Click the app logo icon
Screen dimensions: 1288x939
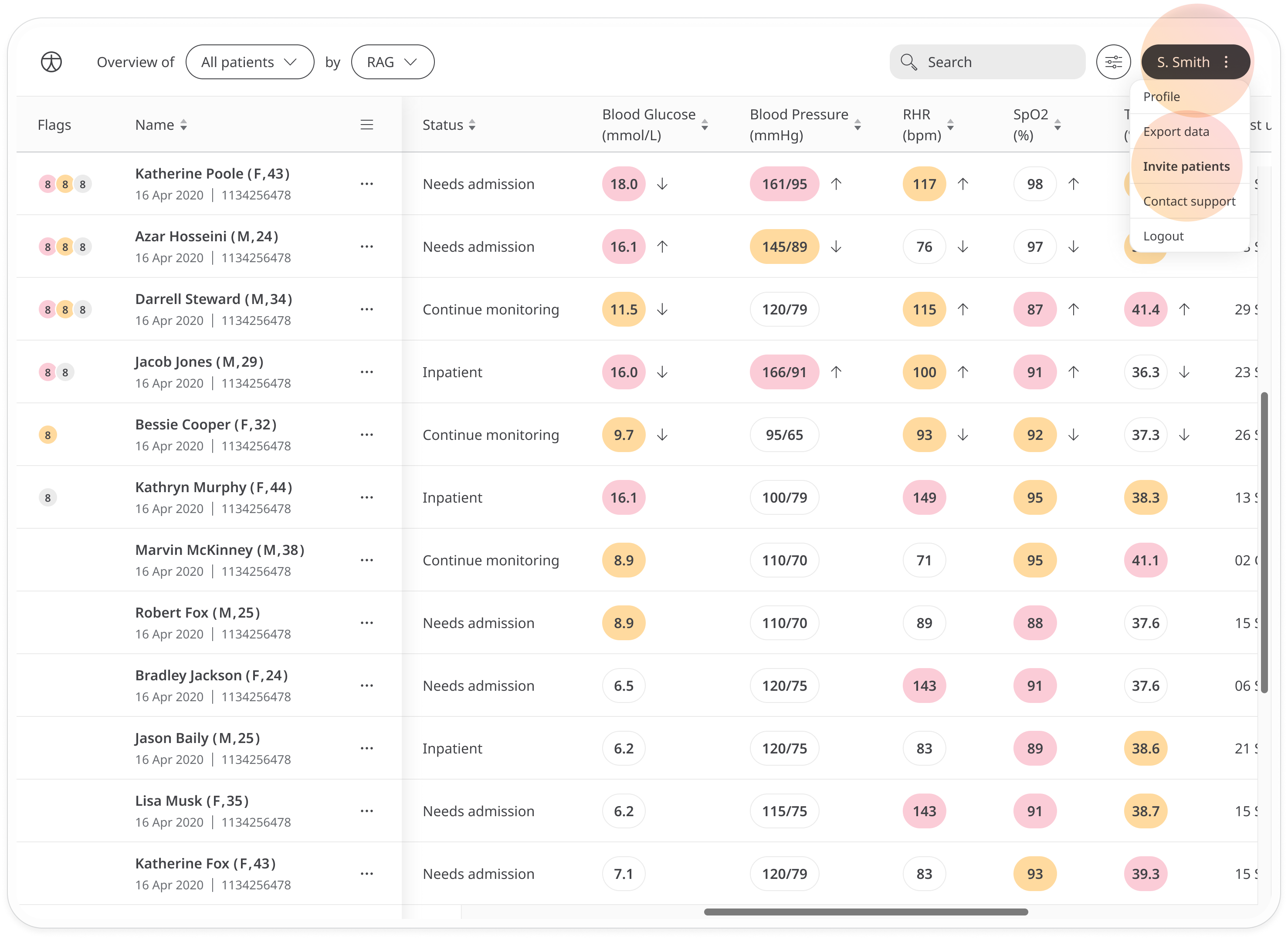point(51,62)
